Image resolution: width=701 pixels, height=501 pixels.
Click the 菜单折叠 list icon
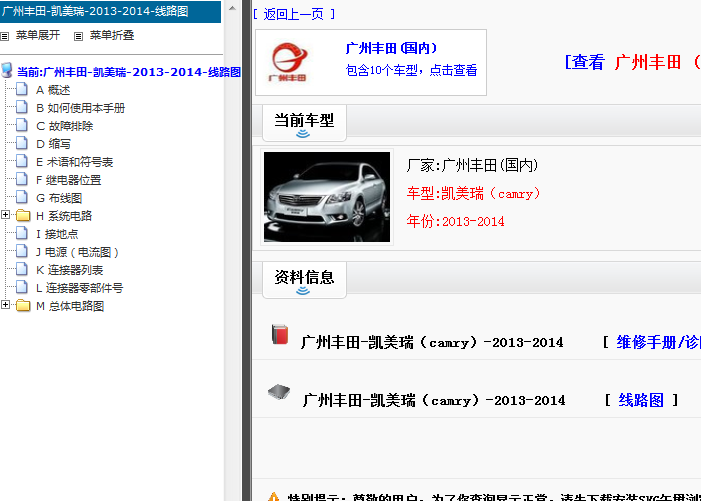coord(78,36)
